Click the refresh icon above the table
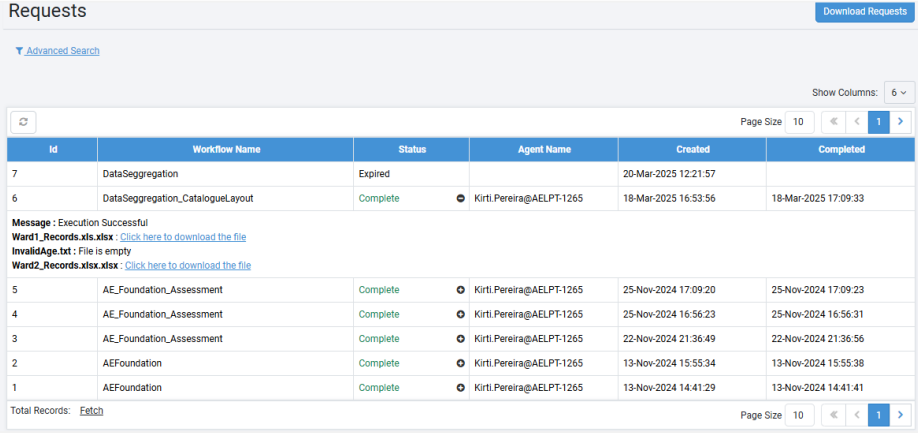The width and height of the screenshot is (918, 433). 23,122
